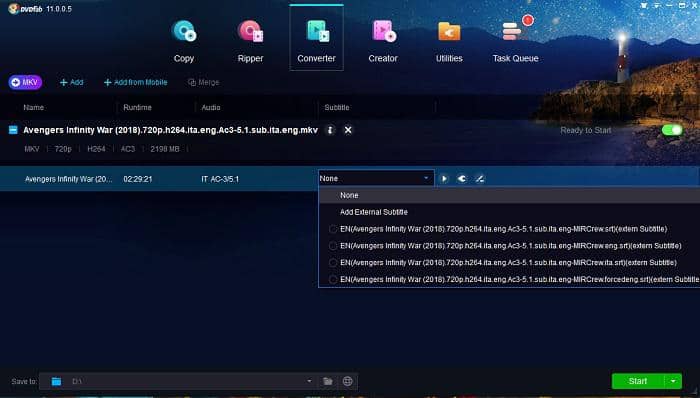Select the subtitle ending MIRCrew.srt
The height and width of the screenshot is (398, 700).
pyautogui.click(x=509, y=229)
